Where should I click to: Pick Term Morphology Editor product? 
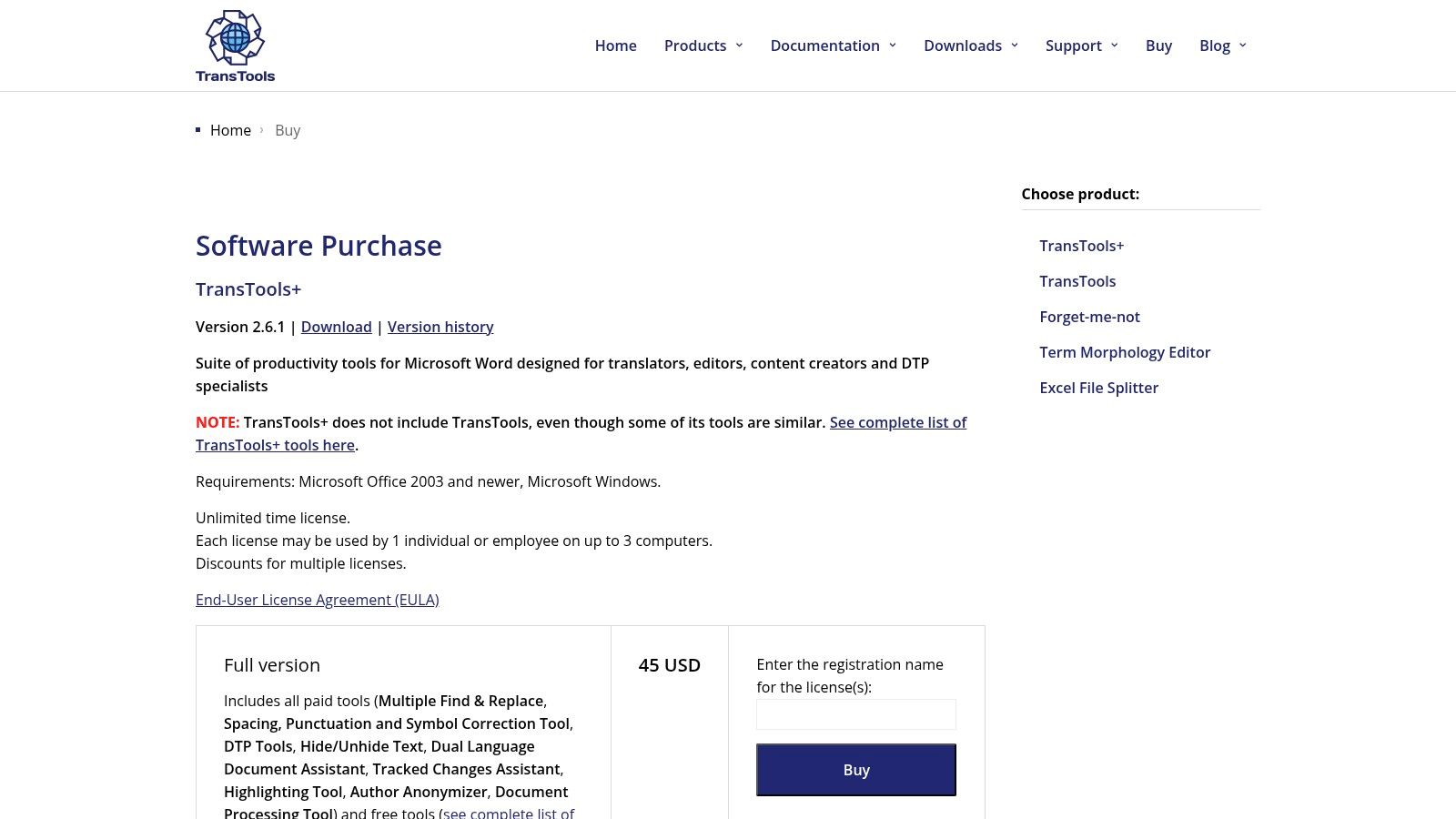pos(1125,352)
